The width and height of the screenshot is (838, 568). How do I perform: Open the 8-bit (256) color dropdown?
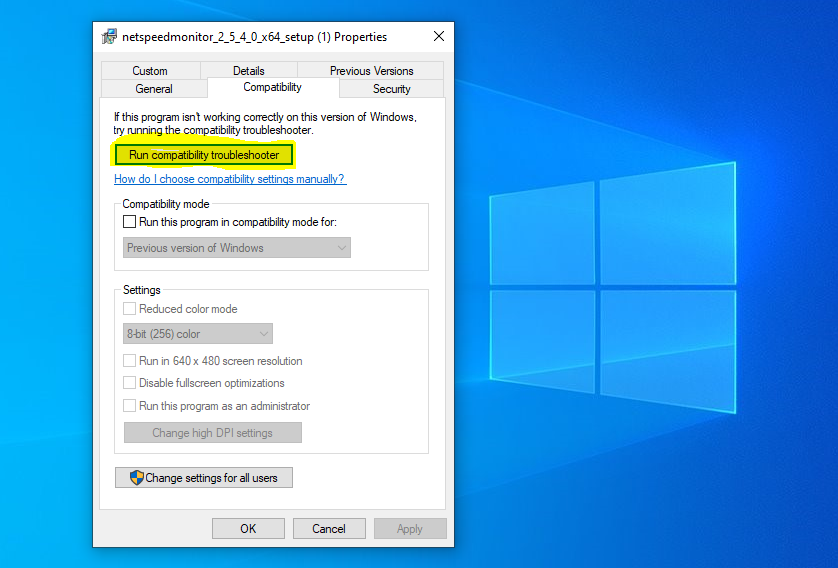pos(198,334)
